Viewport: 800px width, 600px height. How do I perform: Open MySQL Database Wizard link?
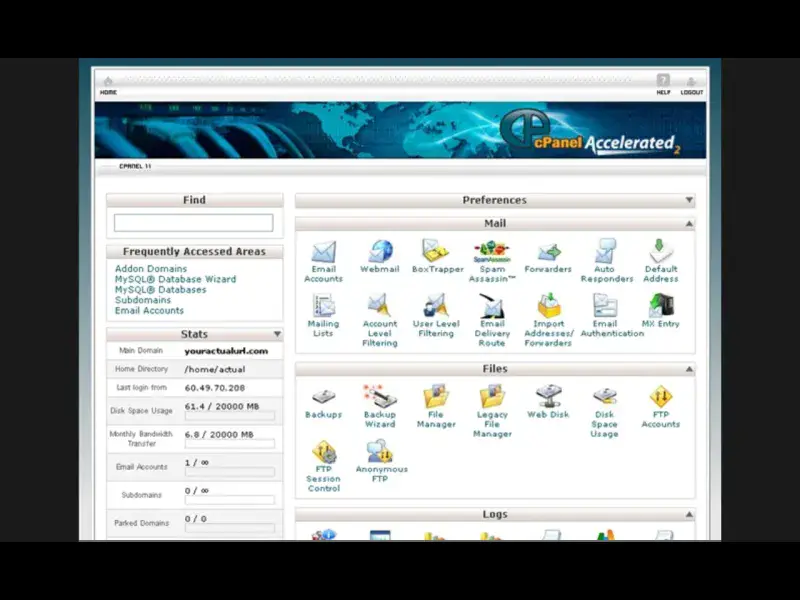pyautogui.click(x=176, y=279)
